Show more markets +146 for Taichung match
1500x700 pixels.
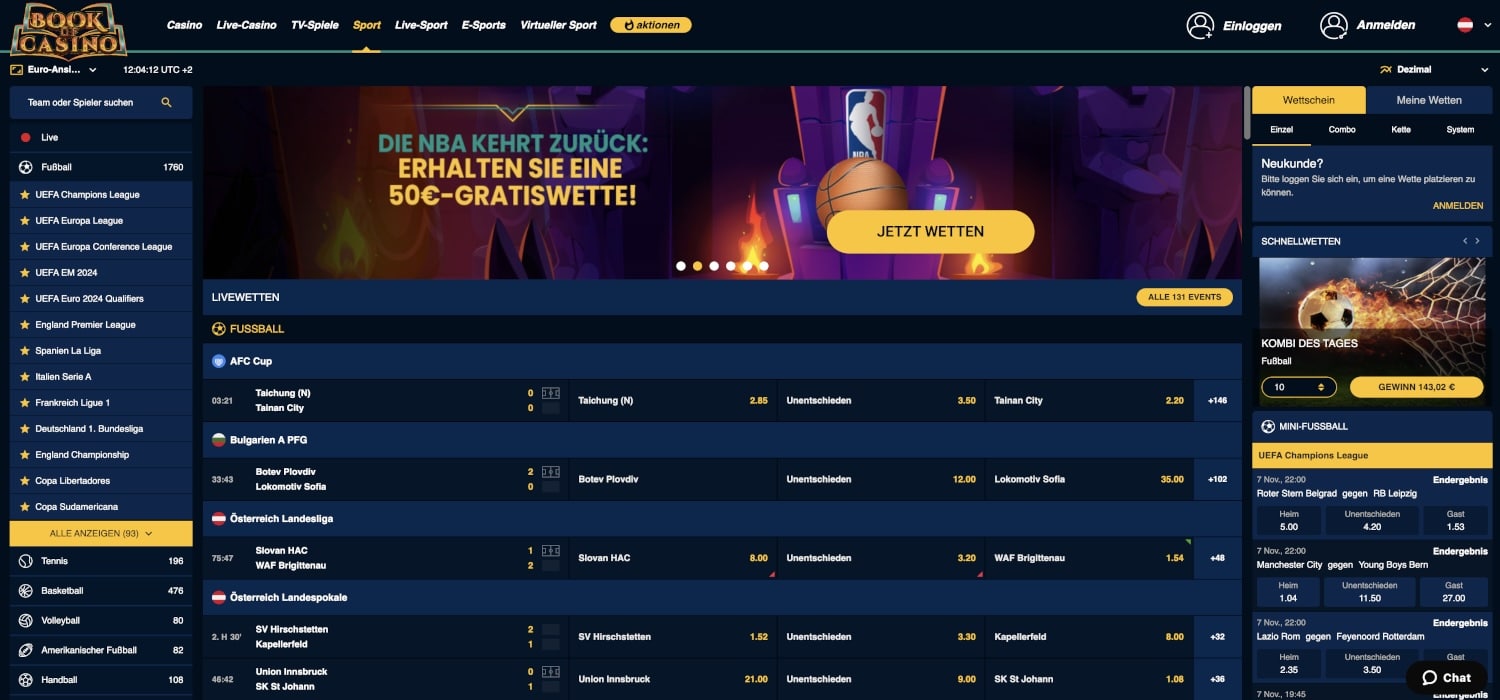point(1217,400)
